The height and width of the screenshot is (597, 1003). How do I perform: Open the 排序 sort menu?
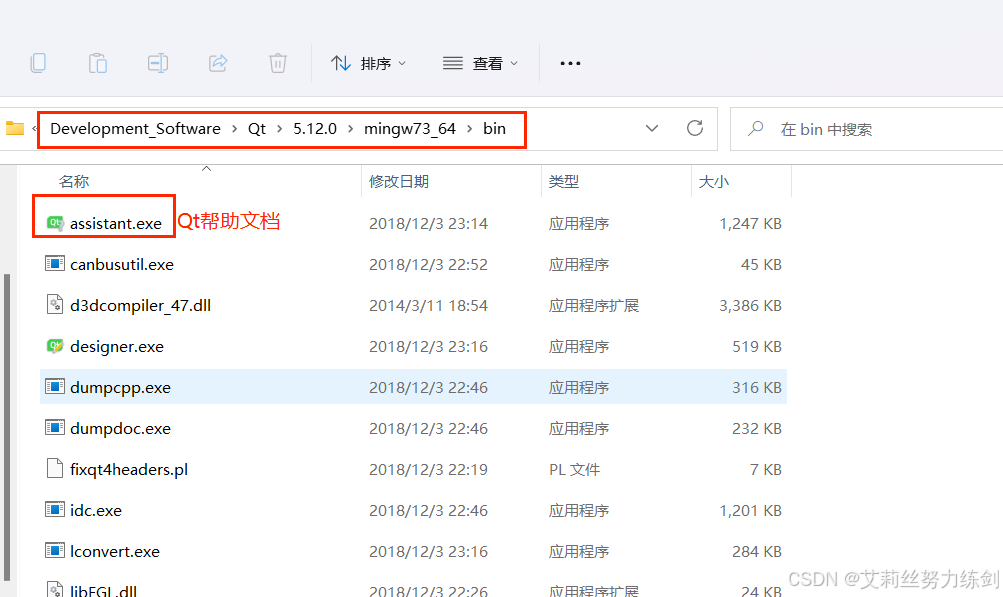pos(368,63)
